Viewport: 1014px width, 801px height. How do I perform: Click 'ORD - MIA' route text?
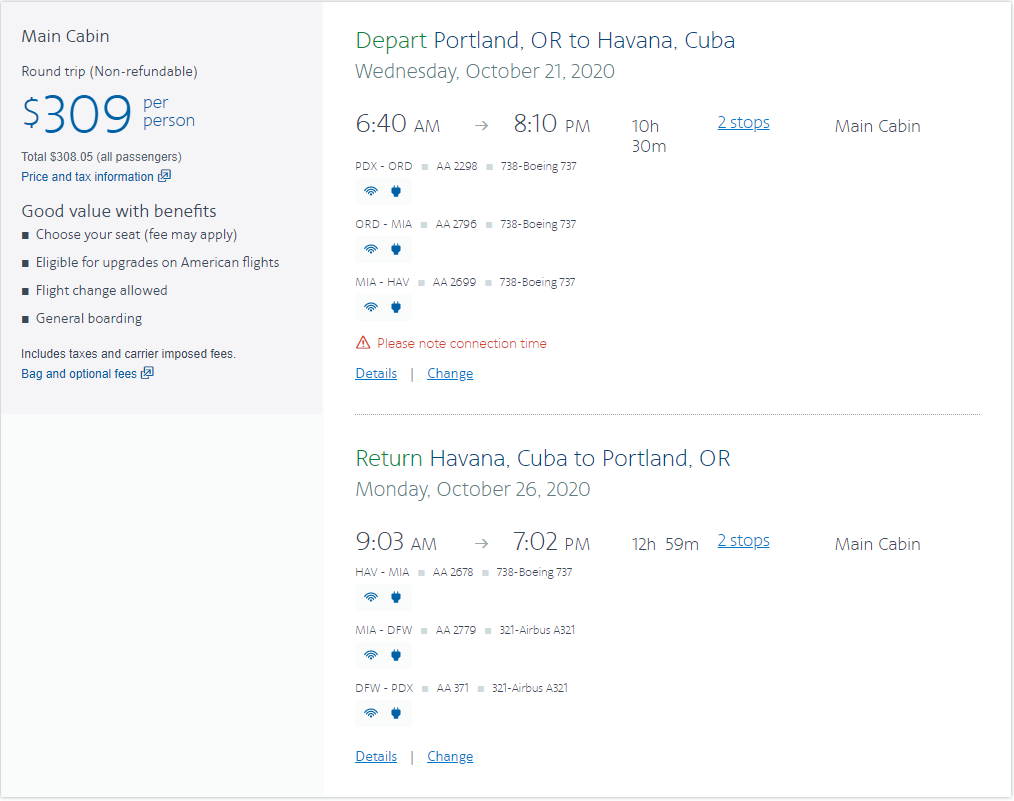(x=383, y=224)
